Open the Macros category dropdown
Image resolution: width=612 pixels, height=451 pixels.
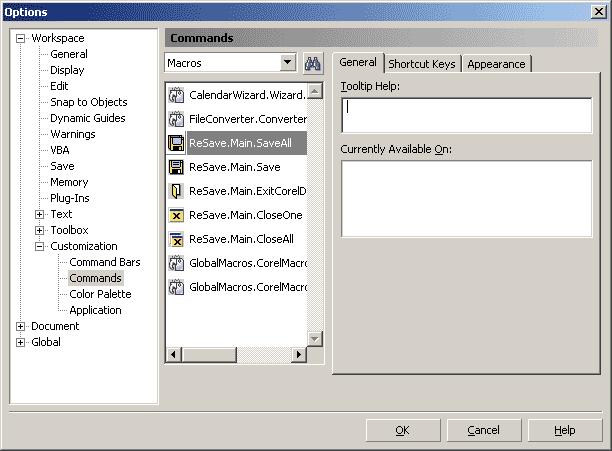(x=287, y=62)
